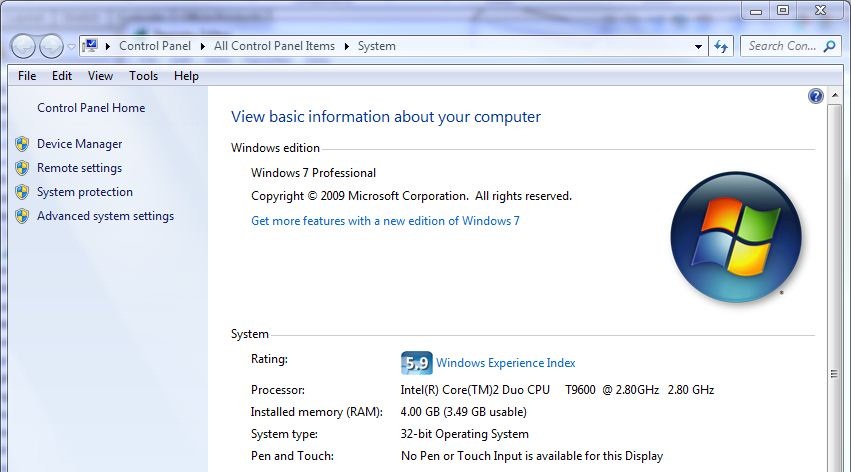The image size is (851, 472).
Task: Open the Edit menu
Action: pyautogui.click(x=62, y=76)
